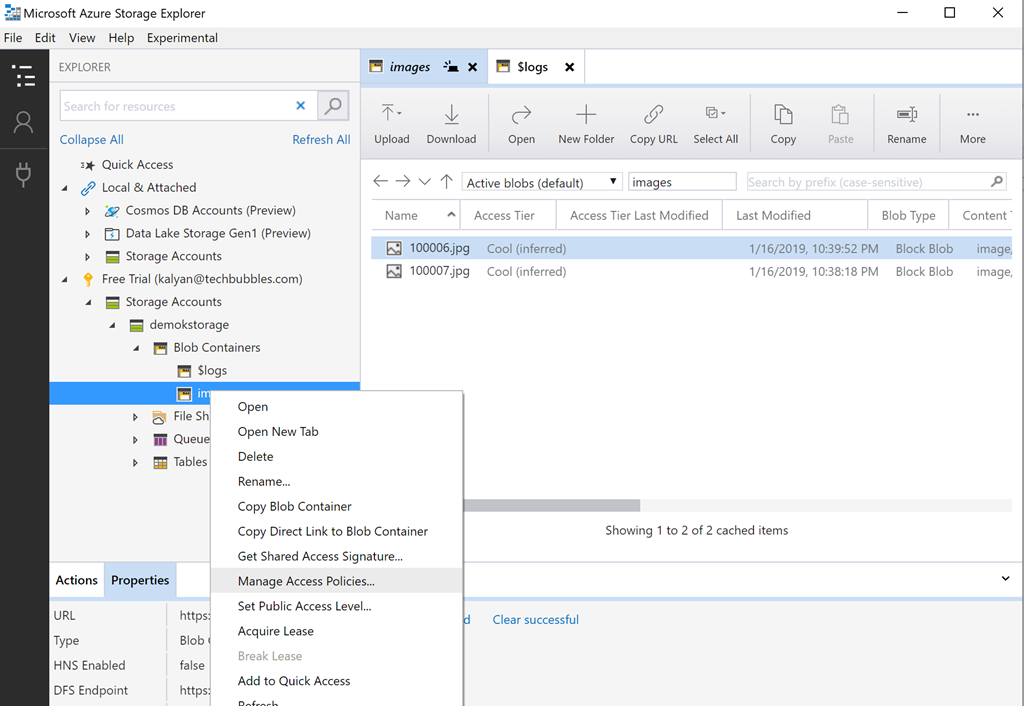
Task: Click the Refresh All link
Action: coord(321,140)
